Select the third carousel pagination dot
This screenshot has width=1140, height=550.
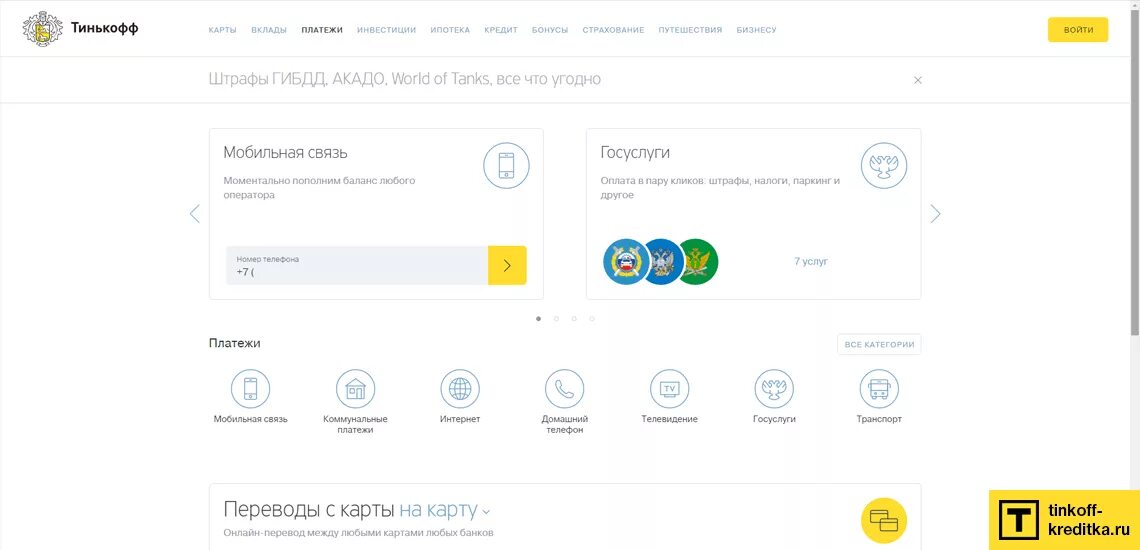574,319
